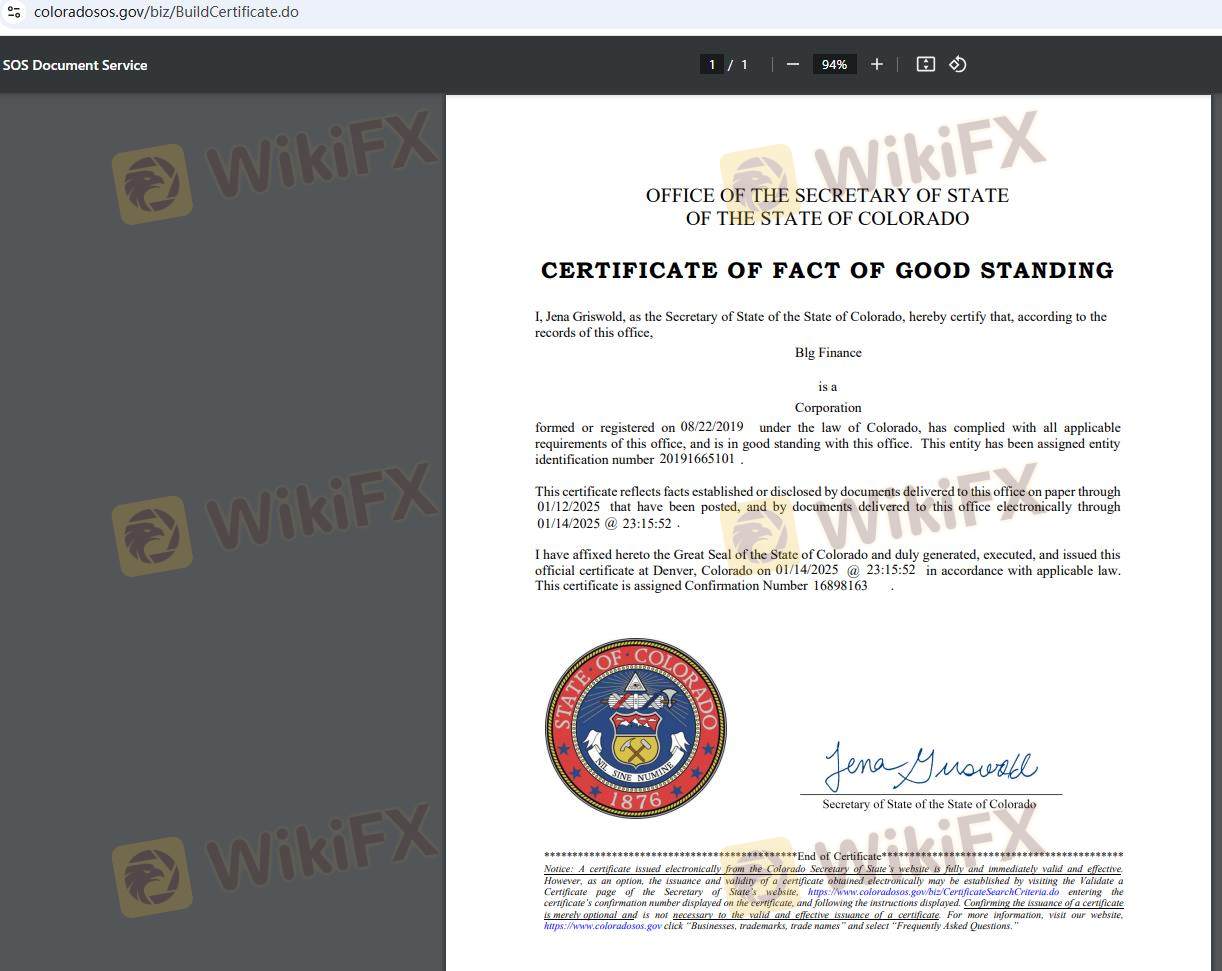
Task: Click the Certificate of Fact of Good Standing heading
Action: point(827,270)
